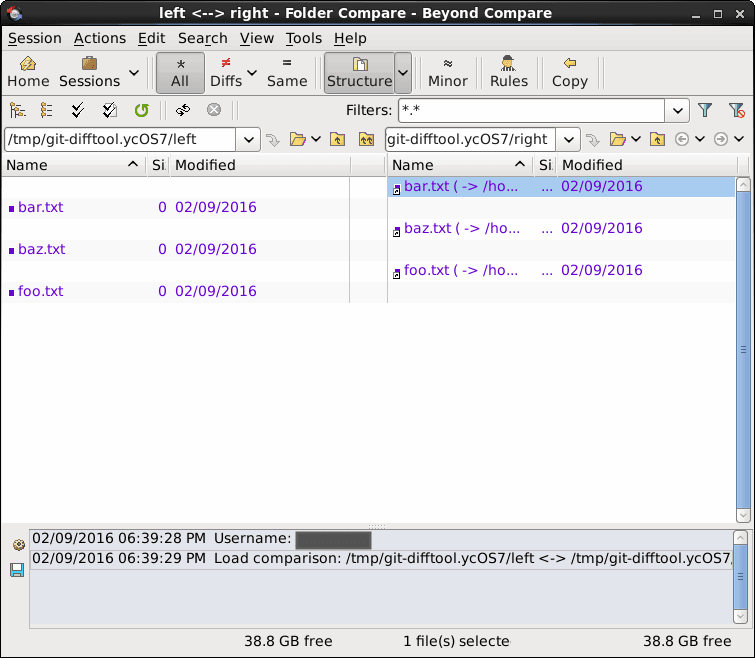Click the expand all folders icon

click(17, 110)
